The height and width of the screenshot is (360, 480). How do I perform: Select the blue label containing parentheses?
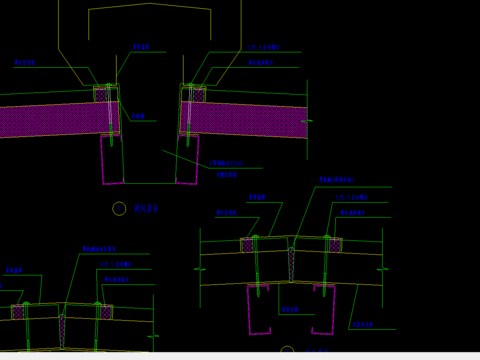coord(336,180)
